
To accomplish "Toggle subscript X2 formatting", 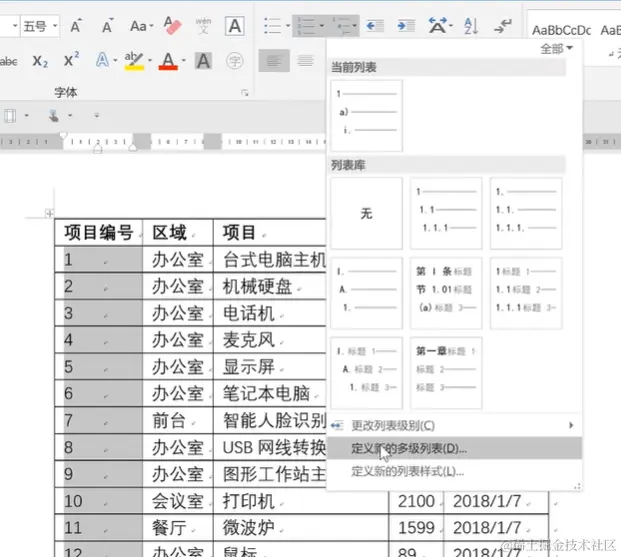I will (40, 61).
